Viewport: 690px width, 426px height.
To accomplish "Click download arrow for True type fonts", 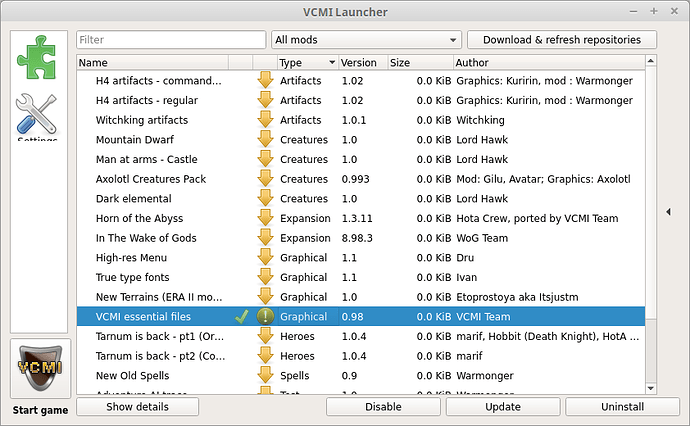I will click(265, 277).
